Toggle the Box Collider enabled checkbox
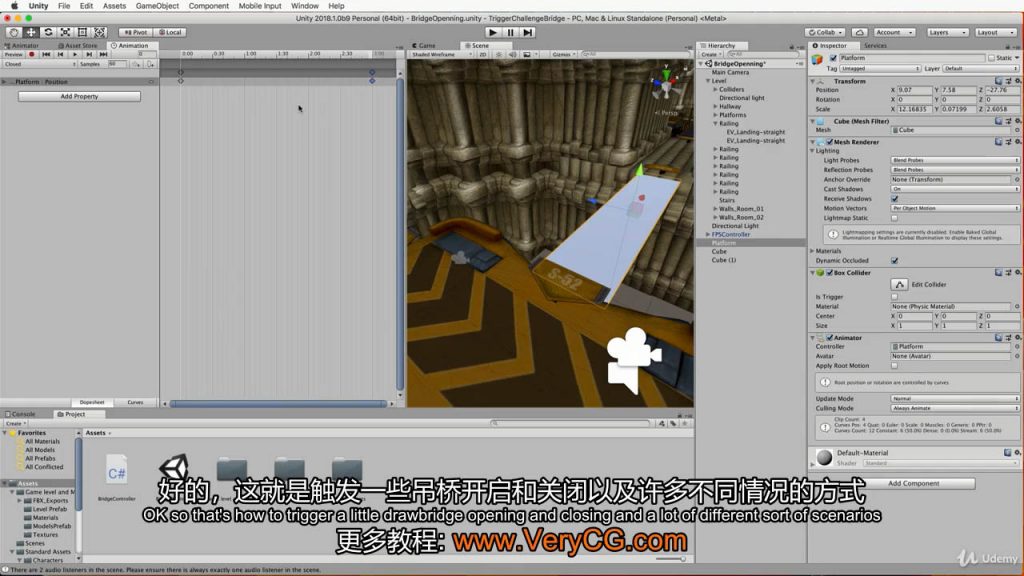The height and width of the screenshot is (576, 1024). [x=829, y=272]
